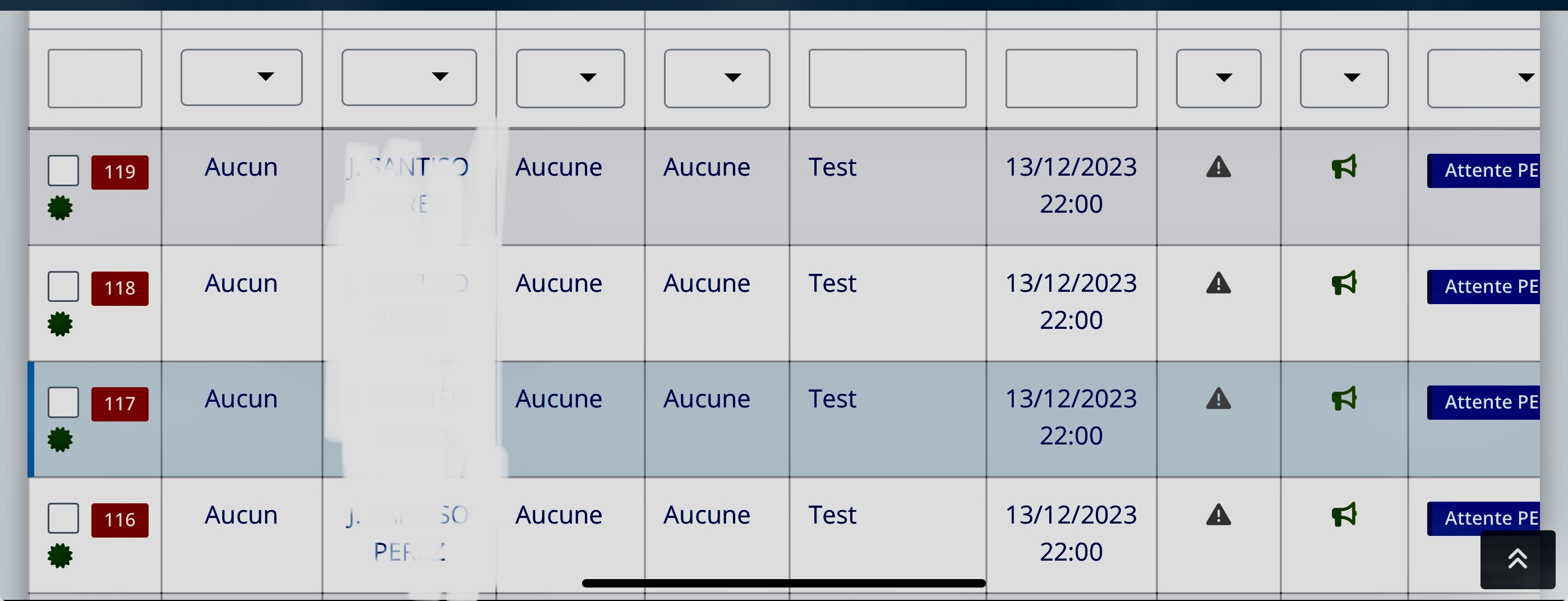1568x601 pixels.
Task: Check the box beside row 116
Action: coord(63,518)
